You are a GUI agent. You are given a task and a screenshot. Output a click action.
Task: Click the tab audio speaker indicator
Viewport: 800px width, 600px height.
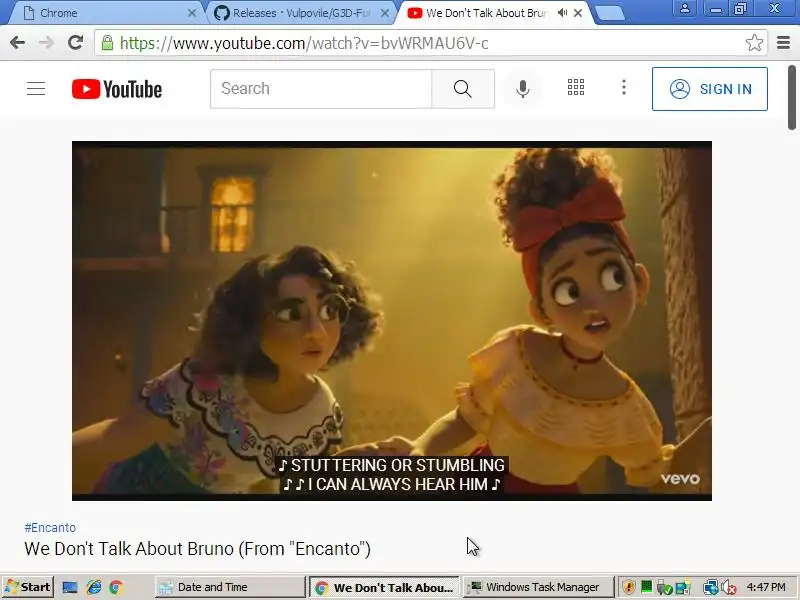coord(562,13)
